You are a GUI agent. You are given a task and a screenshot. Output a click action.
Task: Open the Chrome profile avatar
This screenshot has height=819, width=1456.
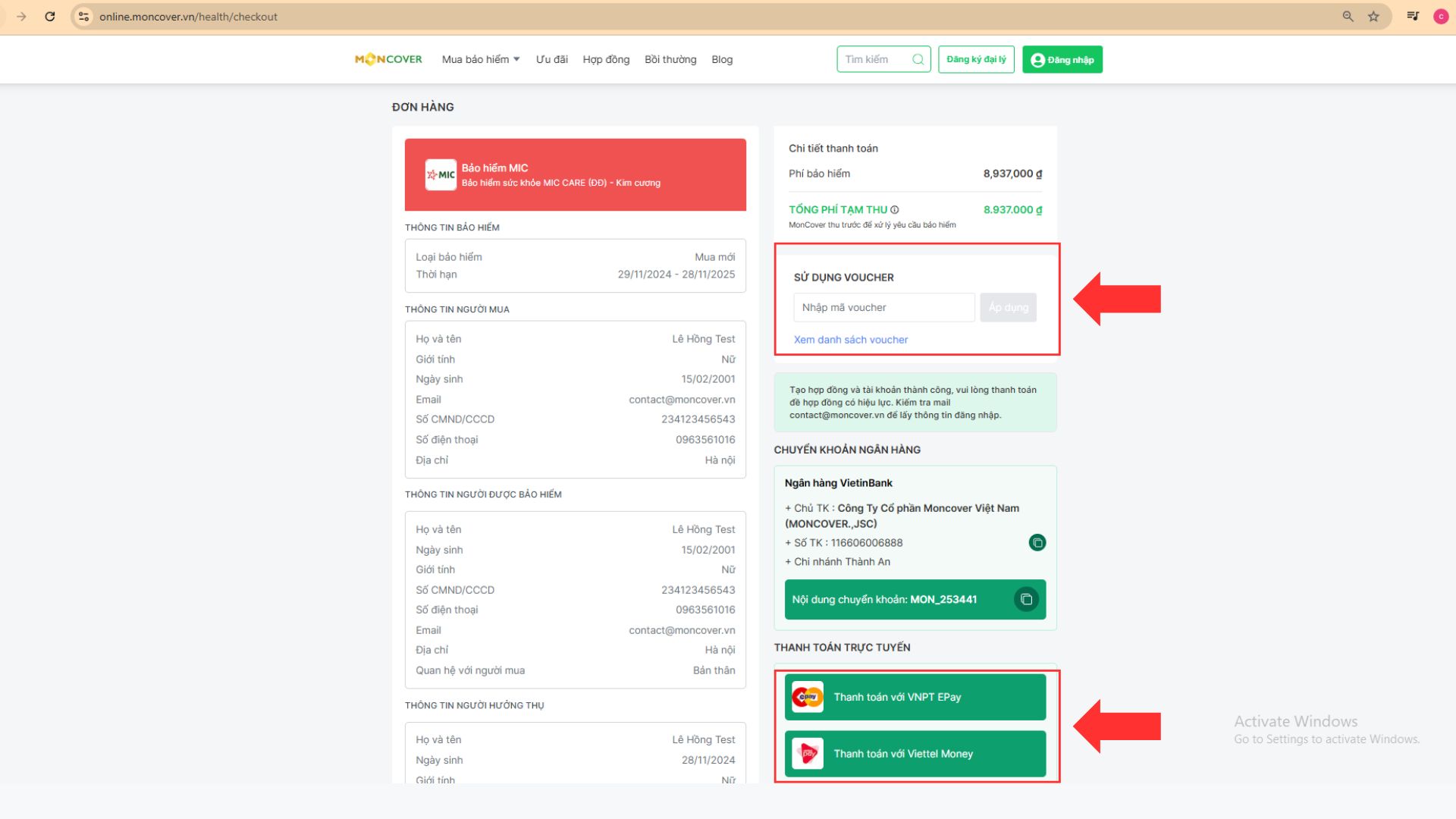point(1441,16)
